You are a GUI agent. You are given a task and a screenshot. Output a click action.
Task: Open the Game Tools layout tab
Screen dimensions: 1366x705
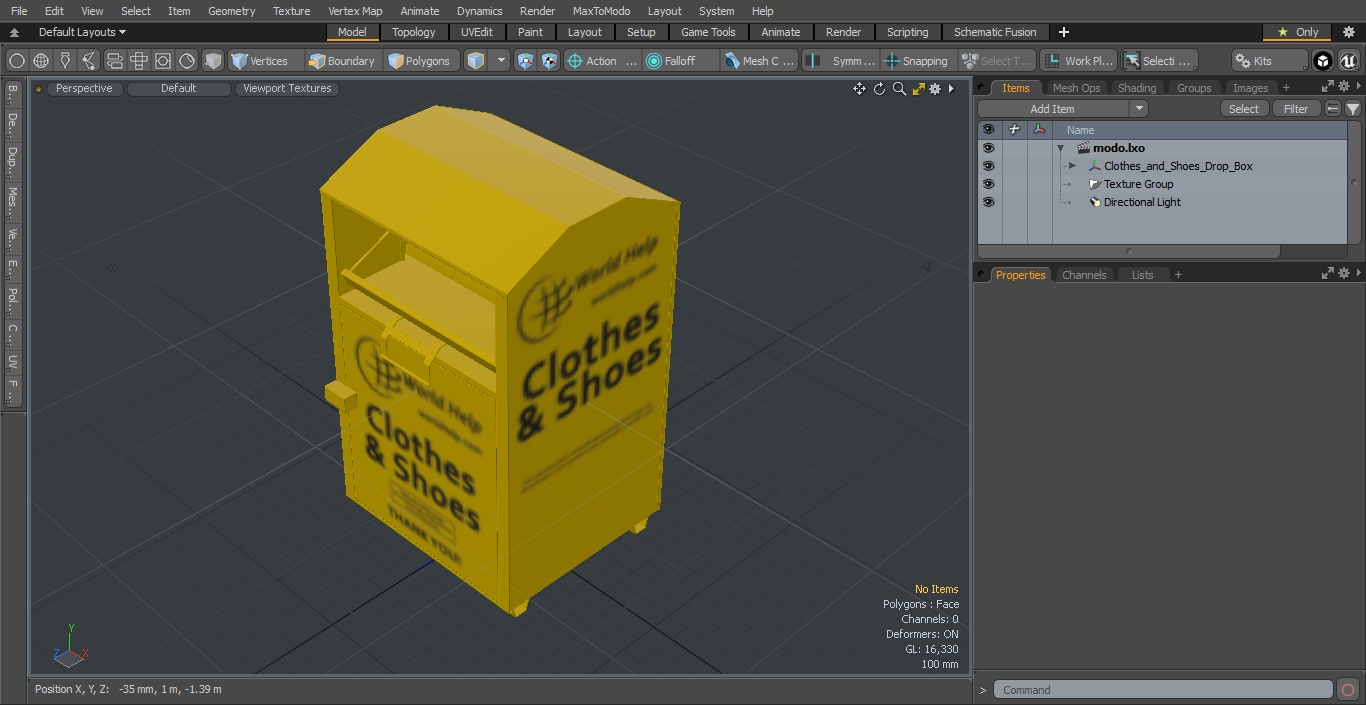pyautogui.click(x=708, y=32)
